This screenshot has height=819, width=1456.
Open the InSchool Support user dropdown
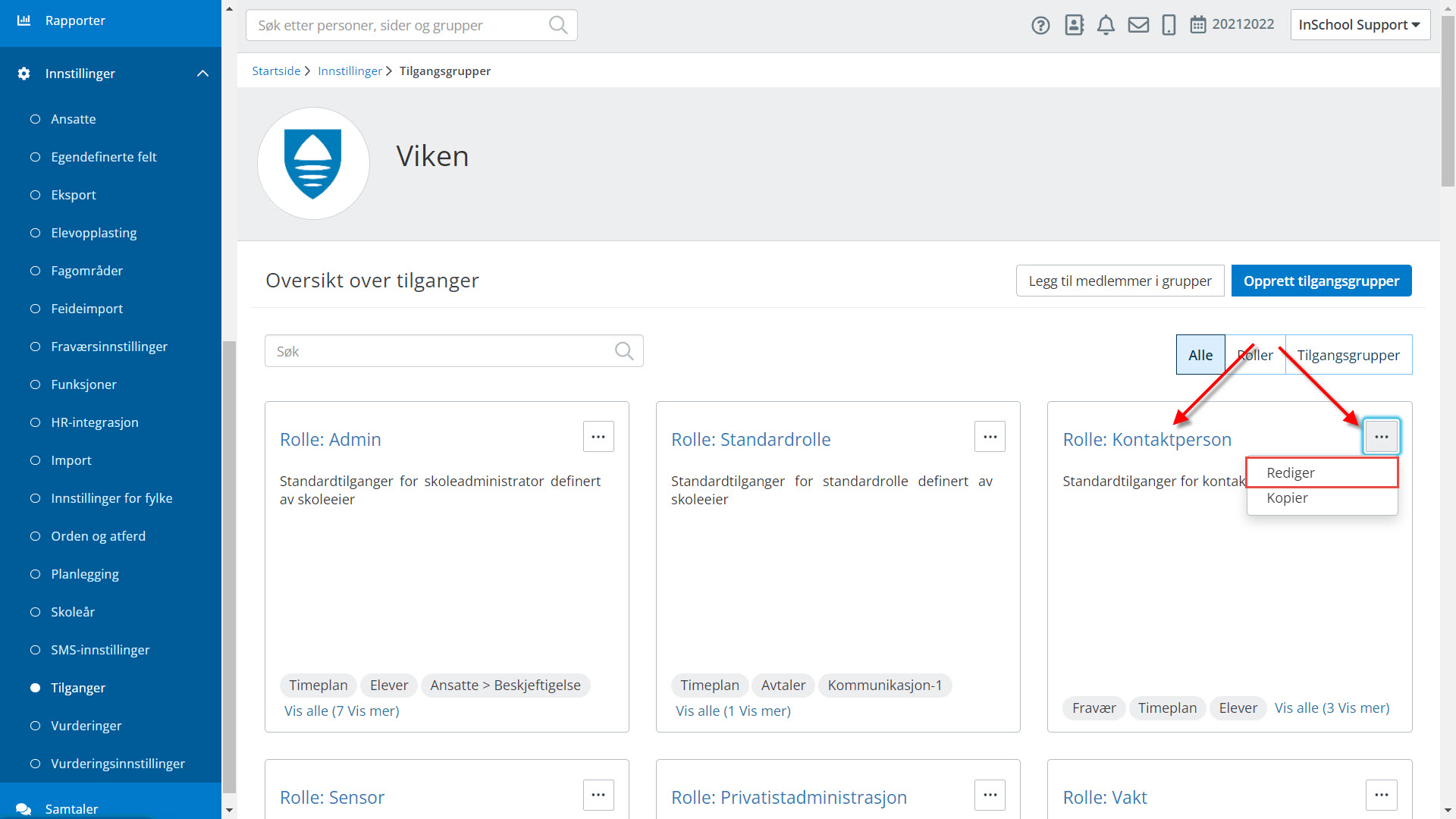tap(1360, 25)
